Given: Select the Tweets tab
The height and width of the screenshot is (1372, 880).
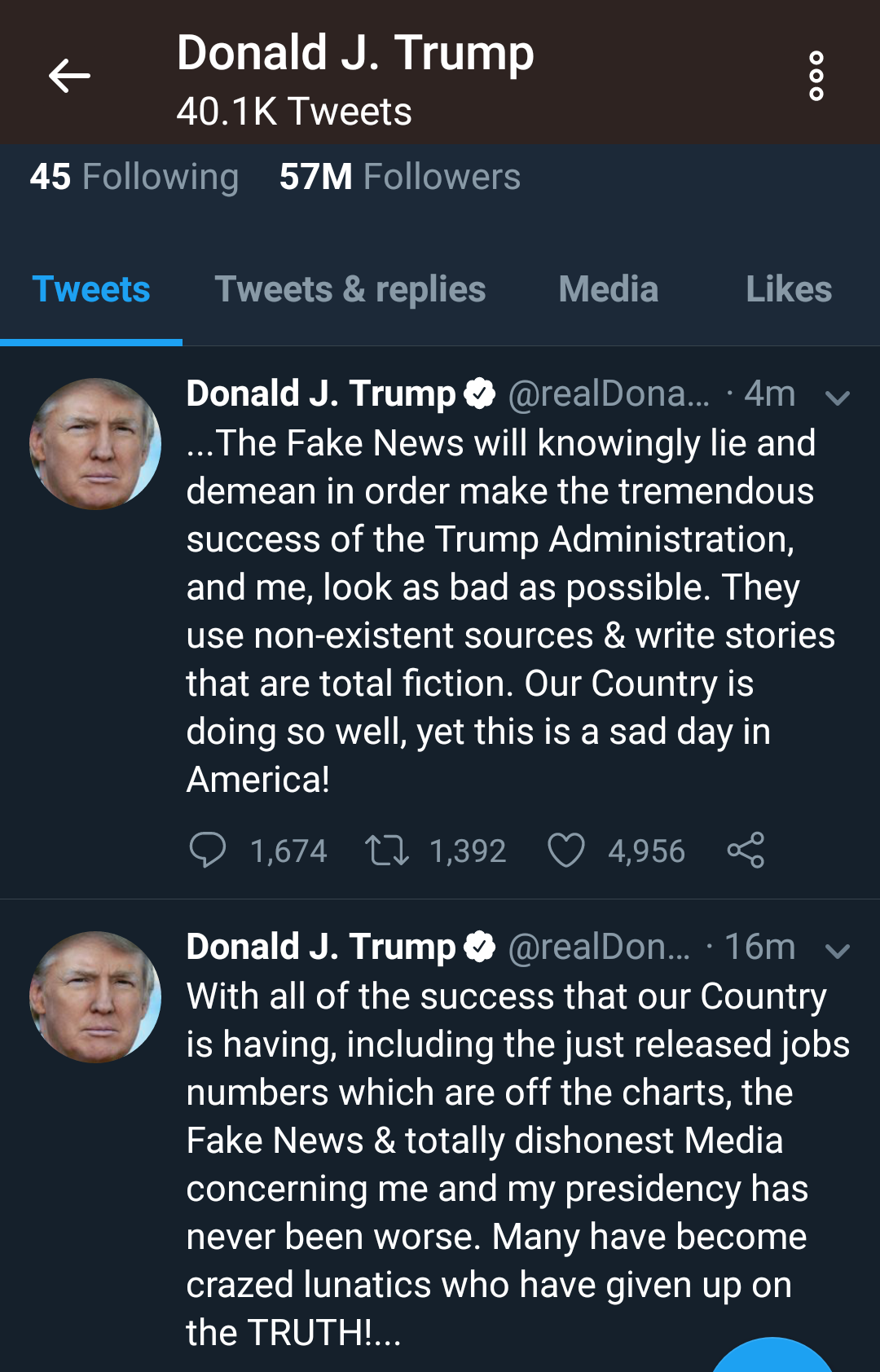Looking at the screenshot, I should [x=91, y=289].
